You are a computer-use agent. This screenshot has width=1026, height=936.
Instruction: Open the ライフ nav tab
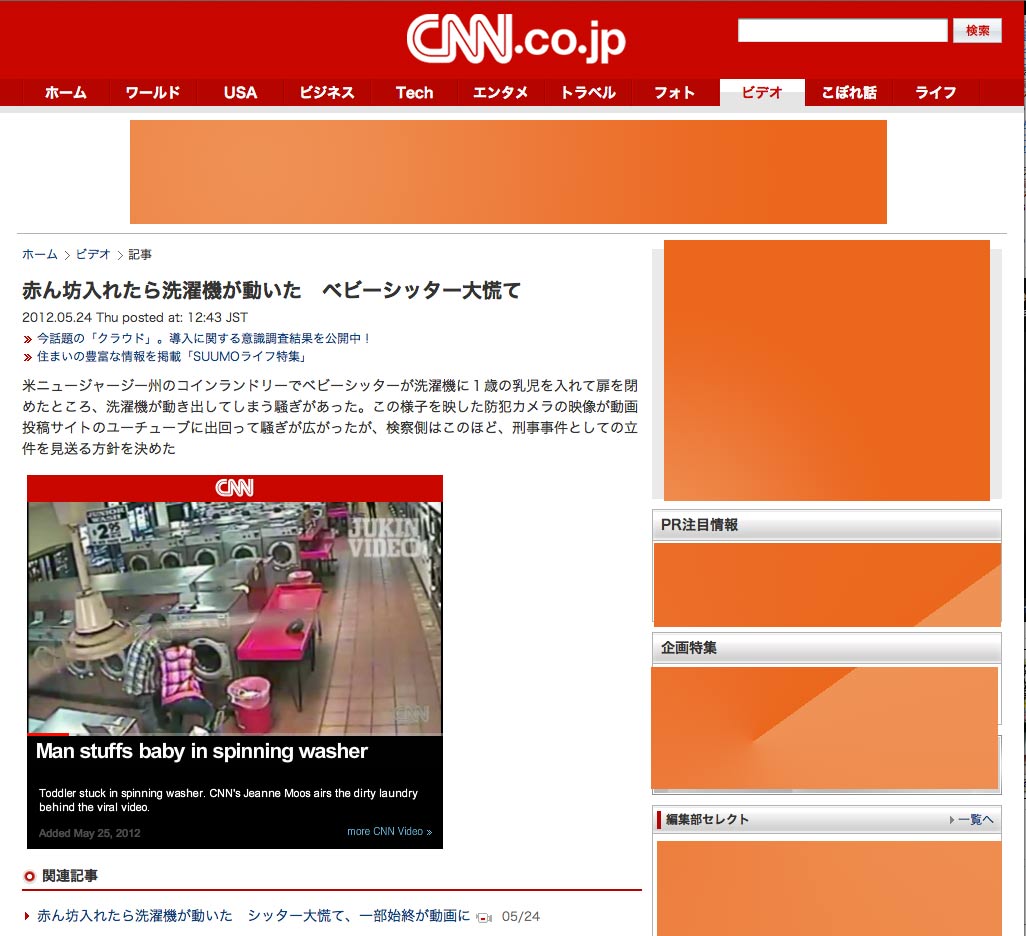pyautogui.click(x=936, y=92)
